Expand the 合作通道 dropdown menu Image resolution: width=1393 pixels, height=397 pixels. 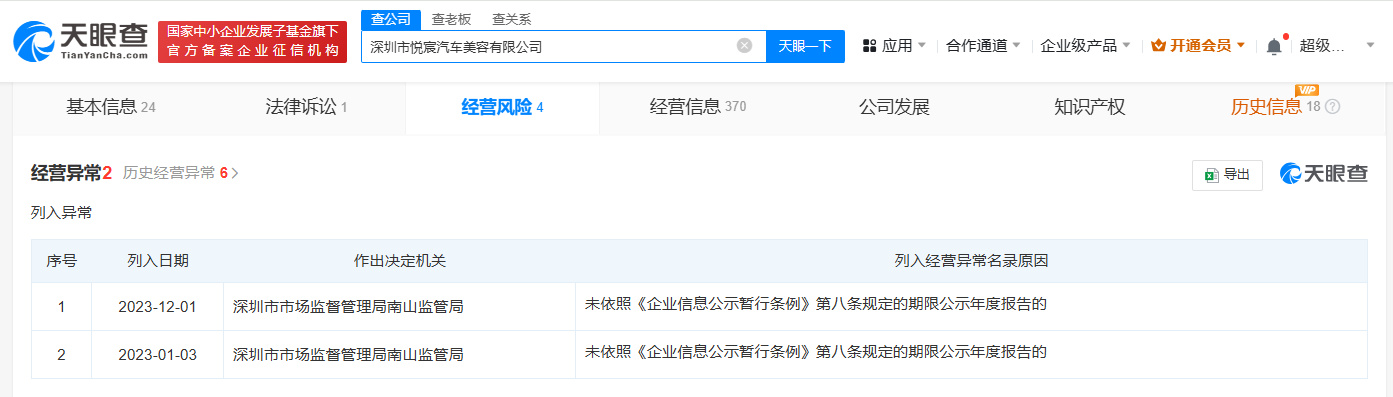click(983, 46)
